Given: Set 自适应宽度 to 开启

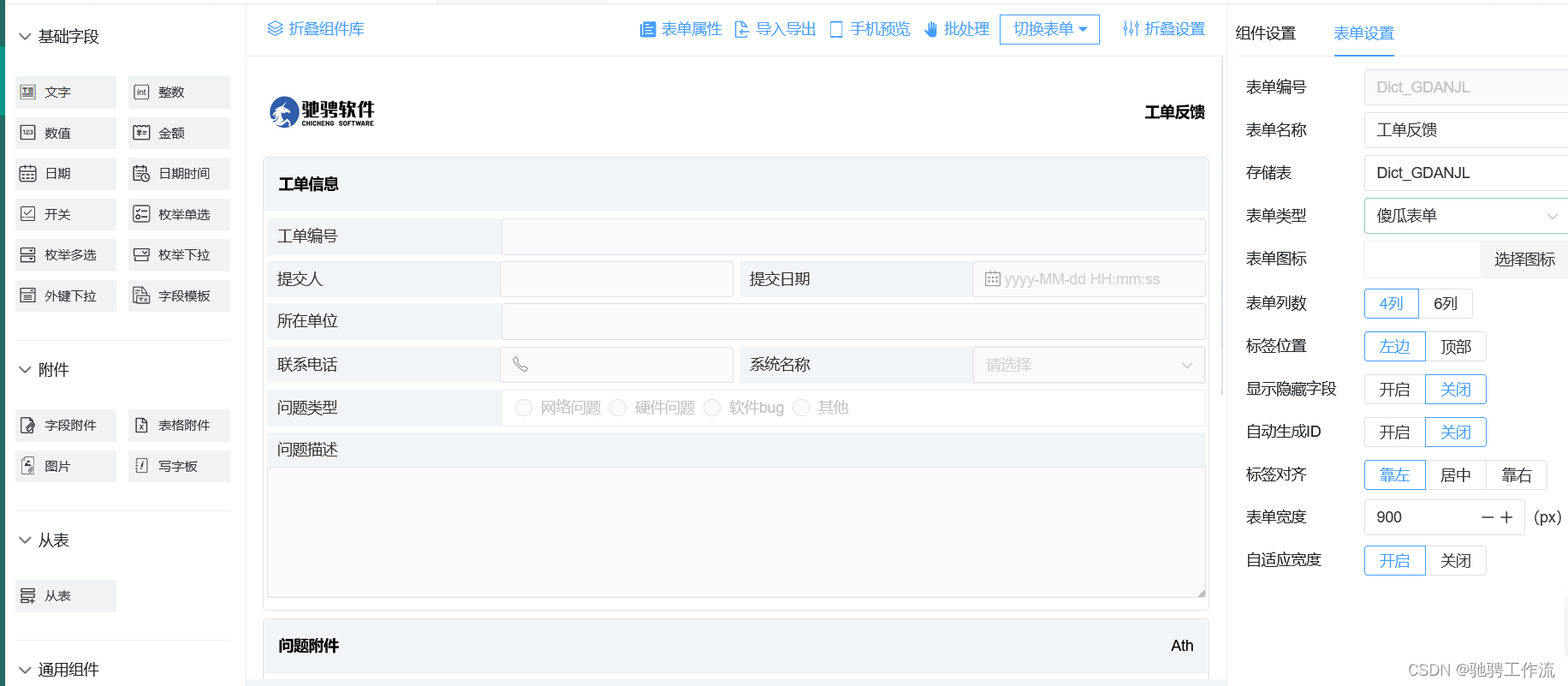Looking at the screenshot, I should click(x=1395, y=561).
